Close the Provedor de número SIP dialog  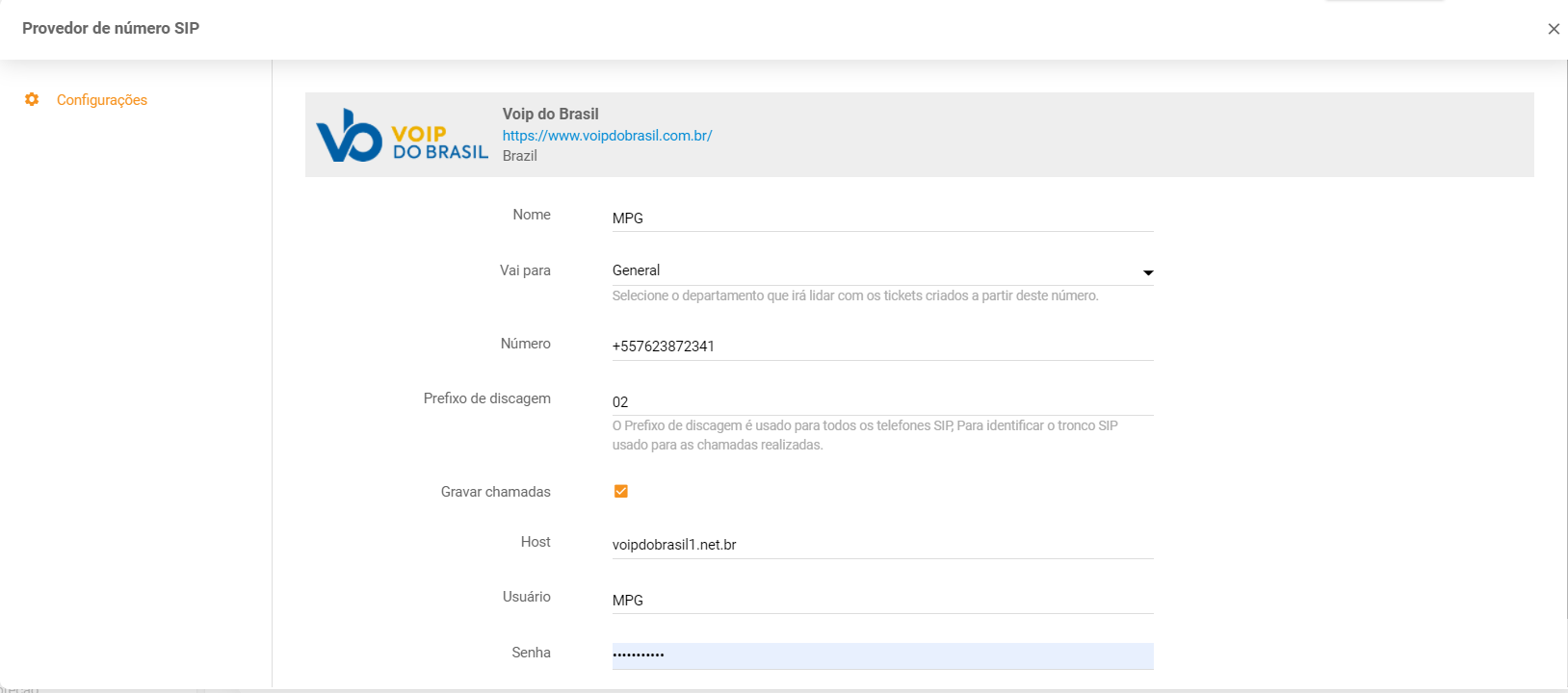(x=1553, y=29)
